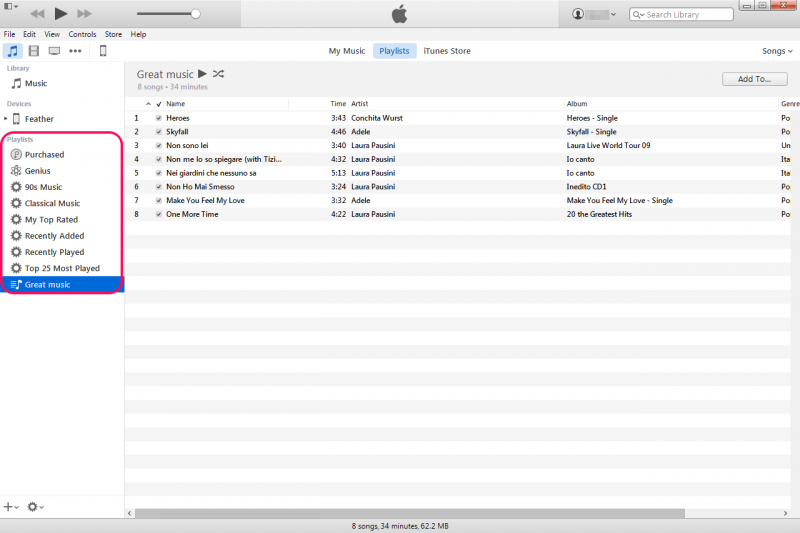Adjust the volume slider knob
This screenshot has width=800, height=533.
tap(195, 14)
